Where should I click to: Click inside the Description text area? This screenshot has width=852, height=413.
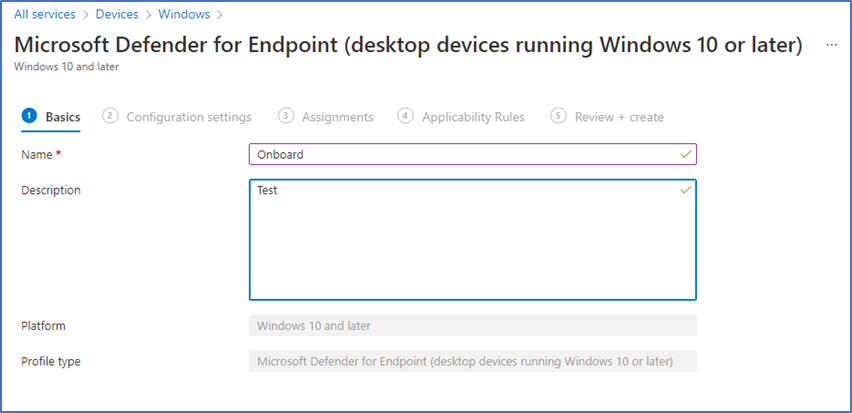(x=473, y=240)
